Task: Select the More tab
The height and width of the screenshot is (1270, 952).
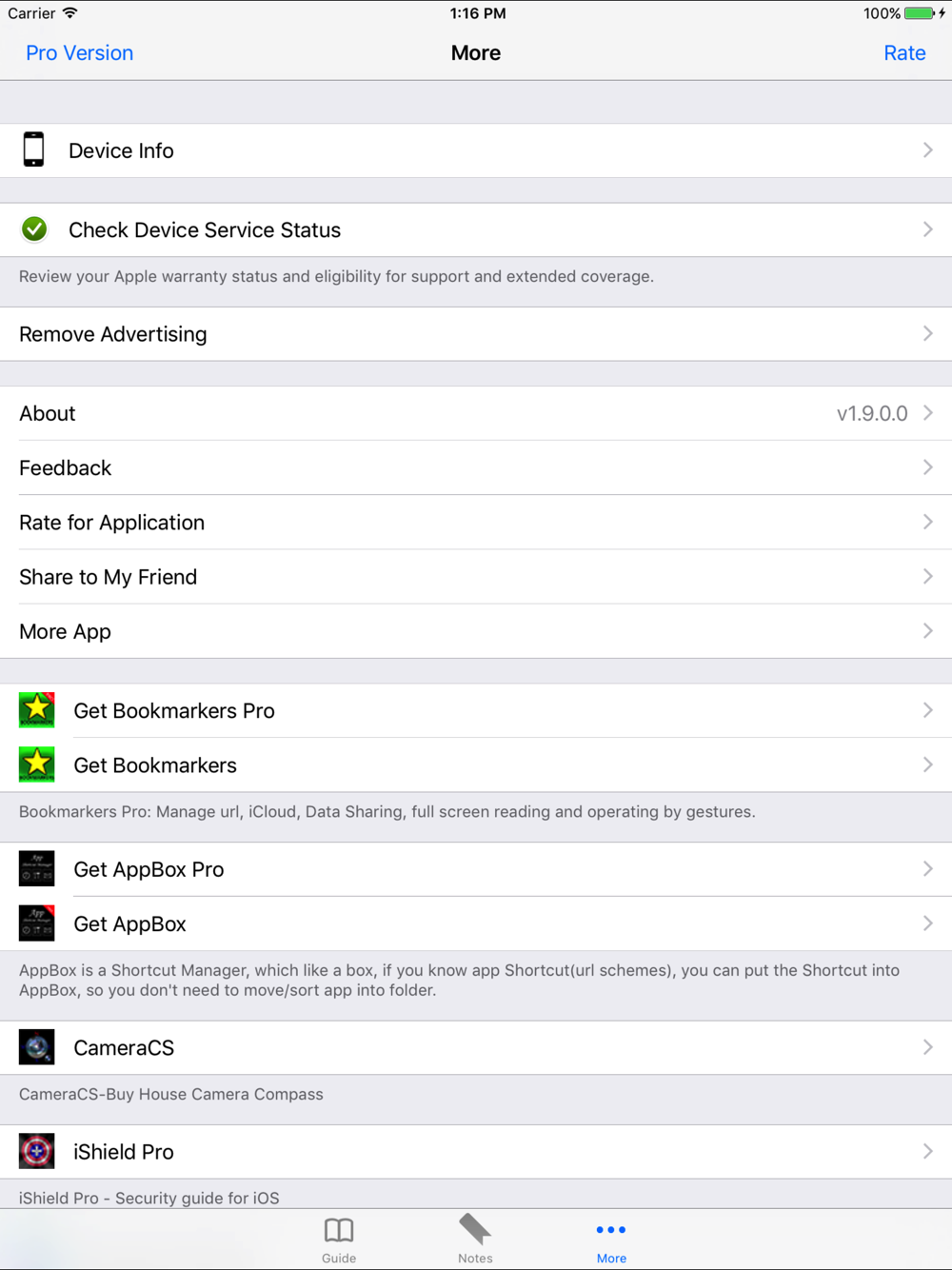Action: tap(611, 1240)
